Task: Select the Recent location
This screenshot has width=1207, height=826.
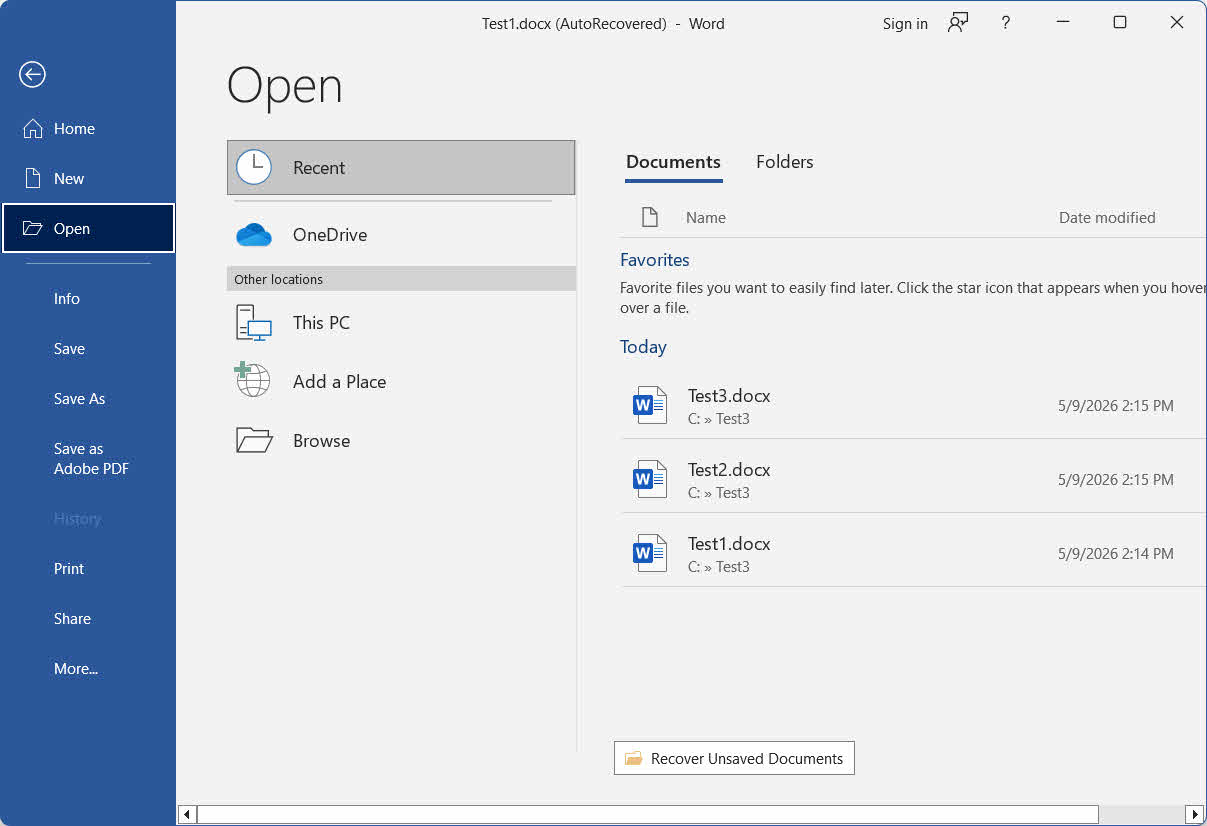Action: pos(401,167)
